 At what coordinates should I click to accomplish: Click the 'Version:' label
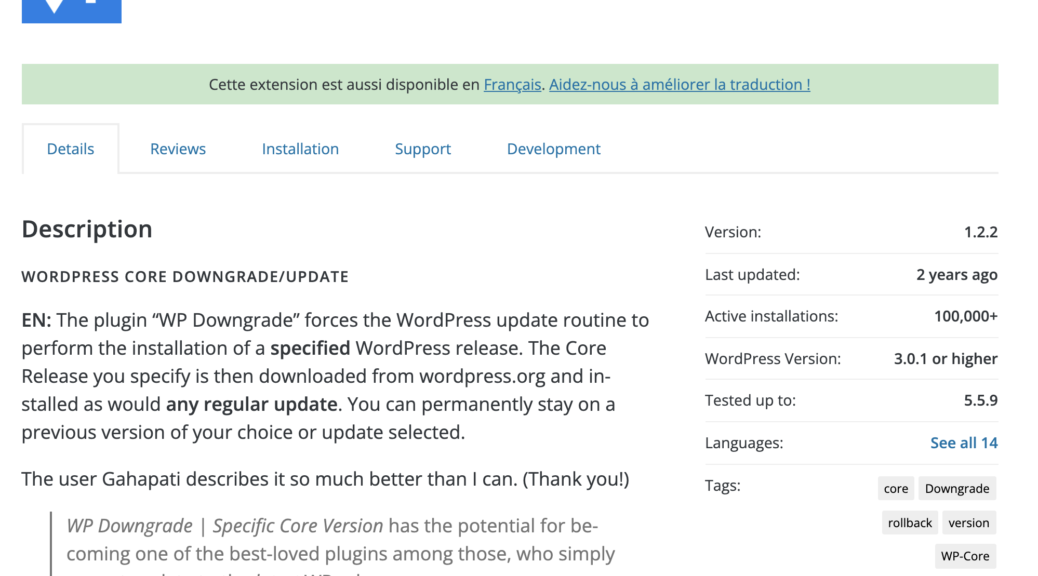pos(733,232)
